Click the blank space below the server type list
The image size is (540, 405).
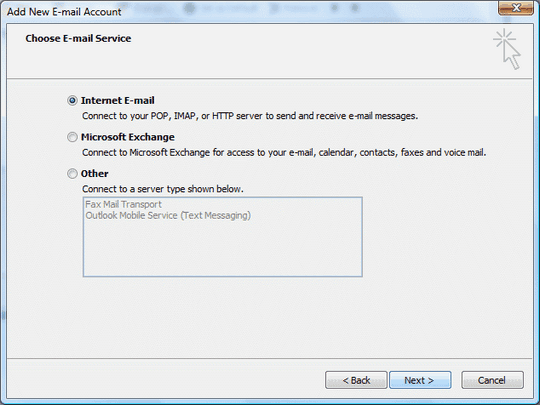coord(222,317)
